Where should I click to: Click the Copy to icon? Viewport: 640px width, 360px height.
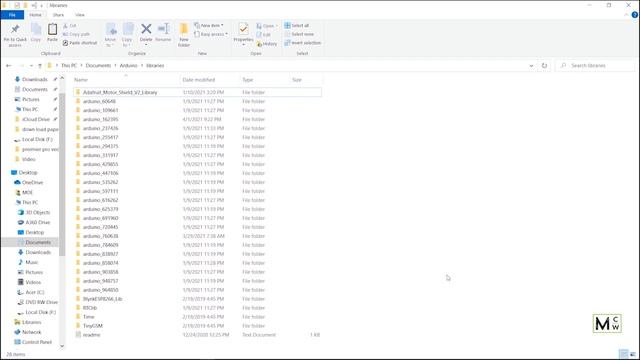(x=128, y=29)
